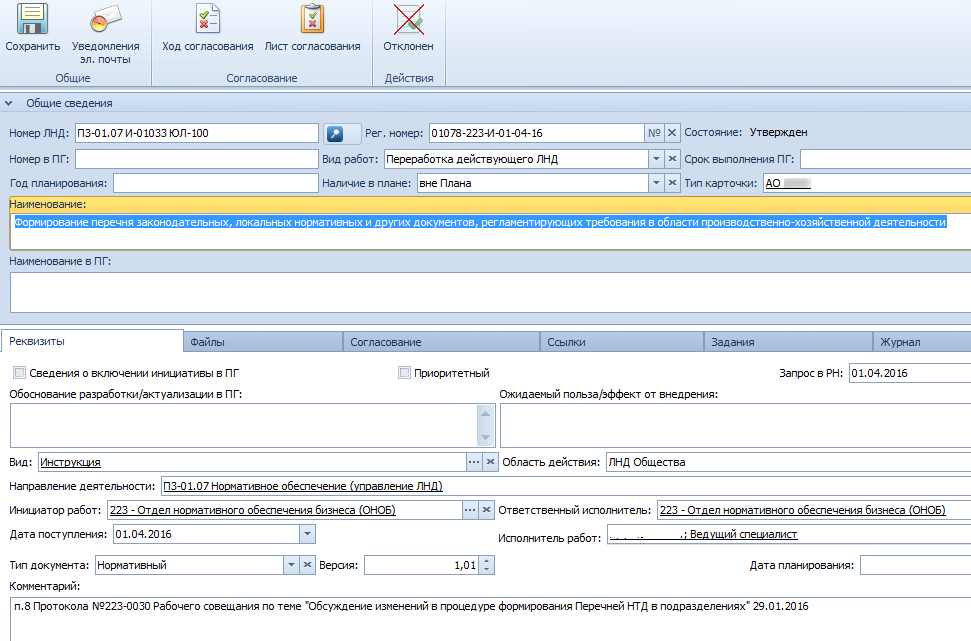971x641 pixels.
Task: Switch to the Согласование tab
Action: [x=442, y=342]
